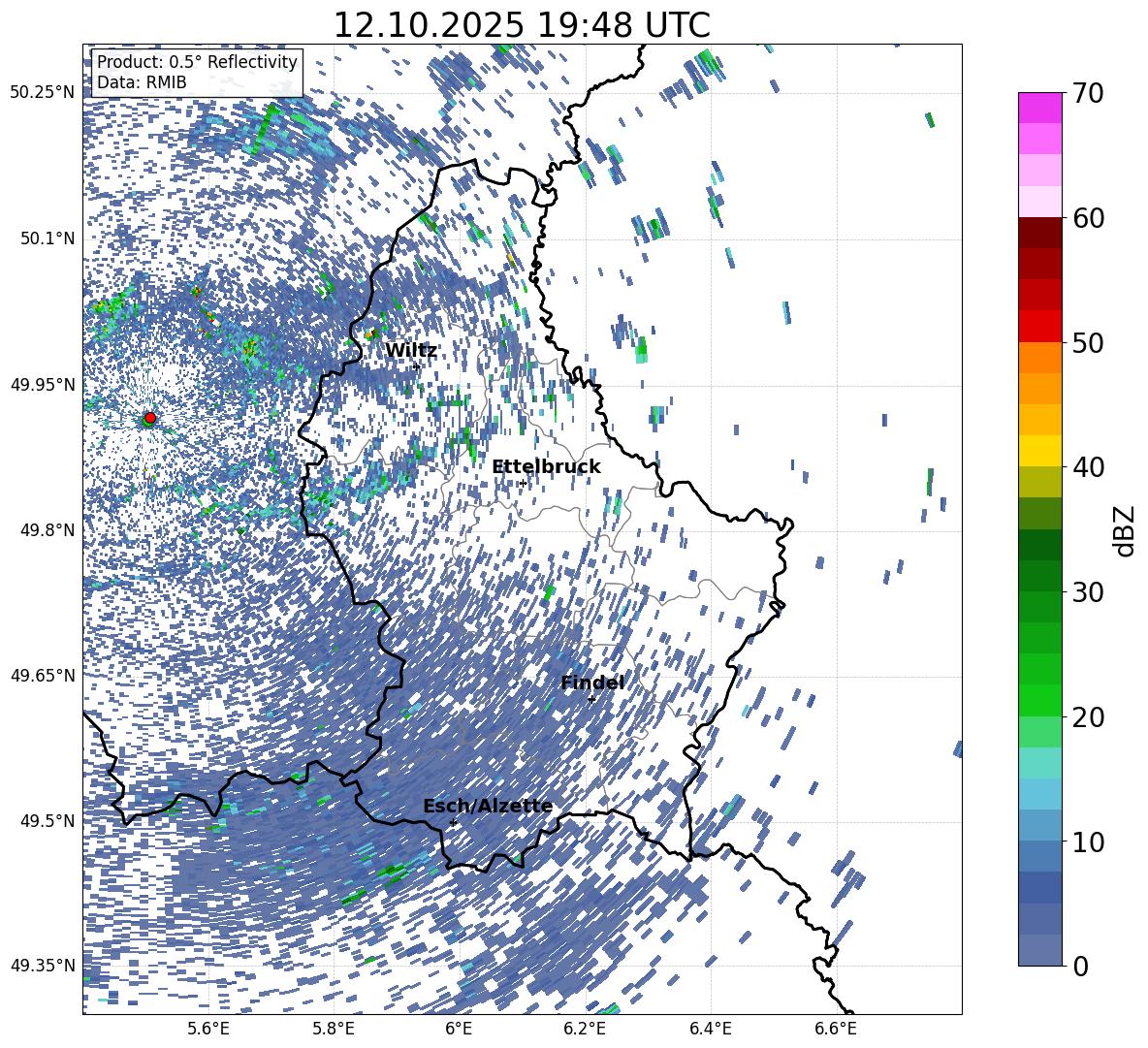Click the colorbar 30 tick value

point(1087,592)
